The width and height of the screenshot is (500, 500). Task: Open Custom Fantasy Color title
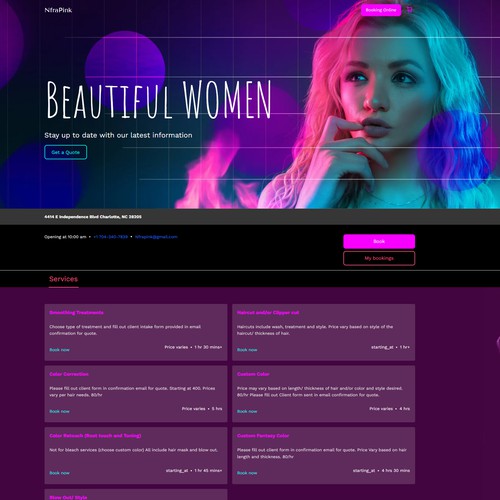263,436
